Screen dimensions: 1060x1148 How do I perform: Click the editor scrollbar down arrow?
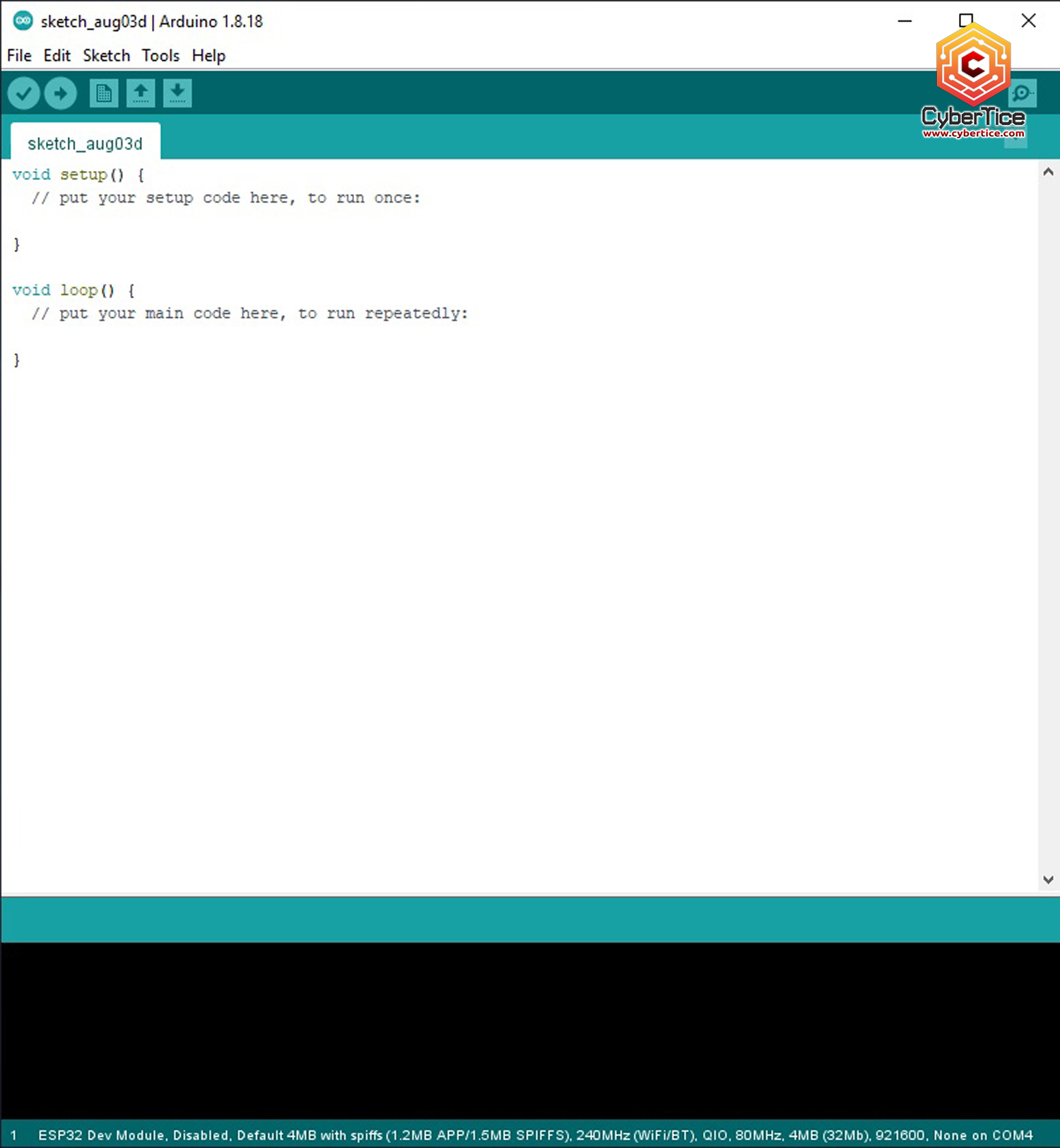click(x=1048, y=880)
